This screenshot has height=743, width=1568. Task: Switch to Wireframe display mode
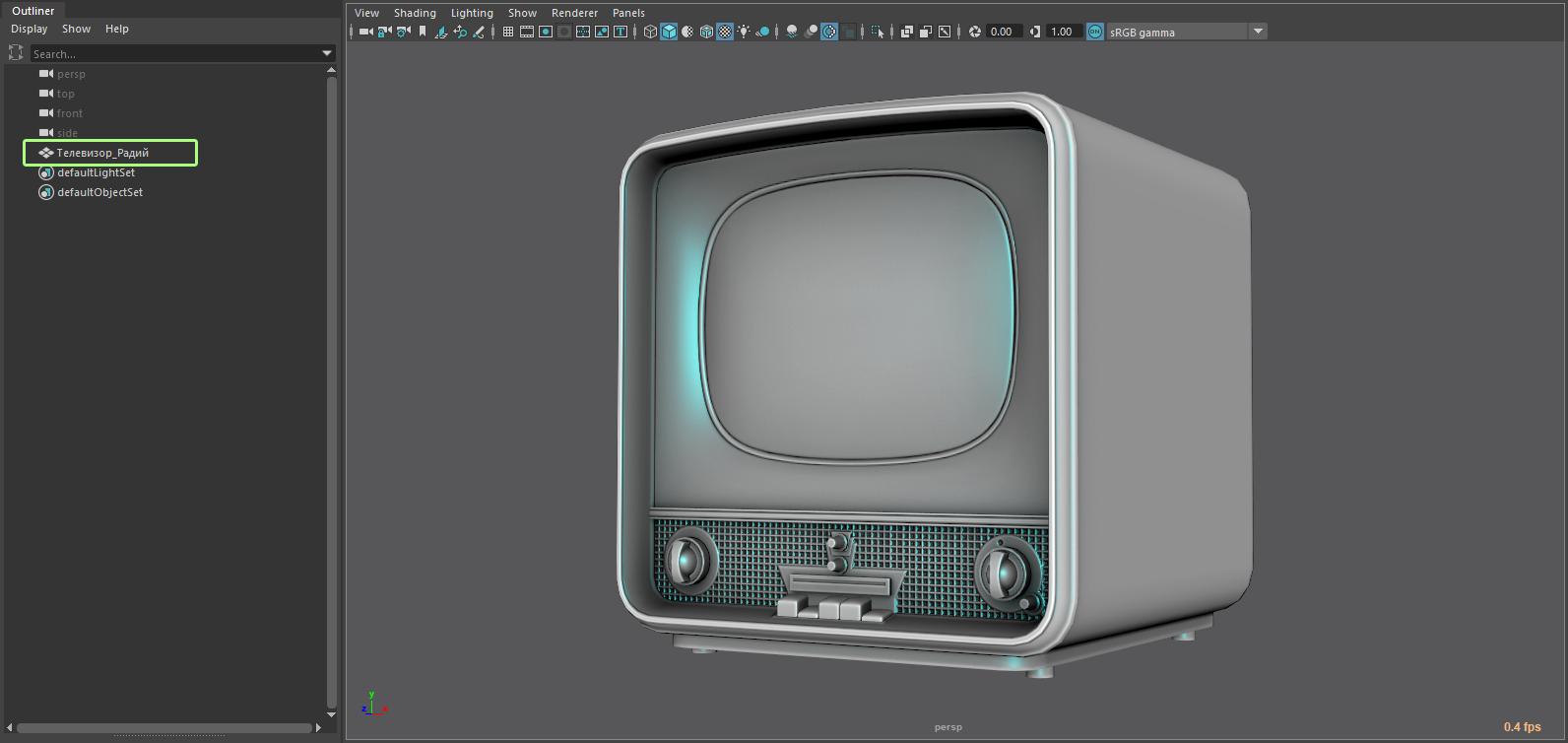pyautogui.click(x=650, y=32)
